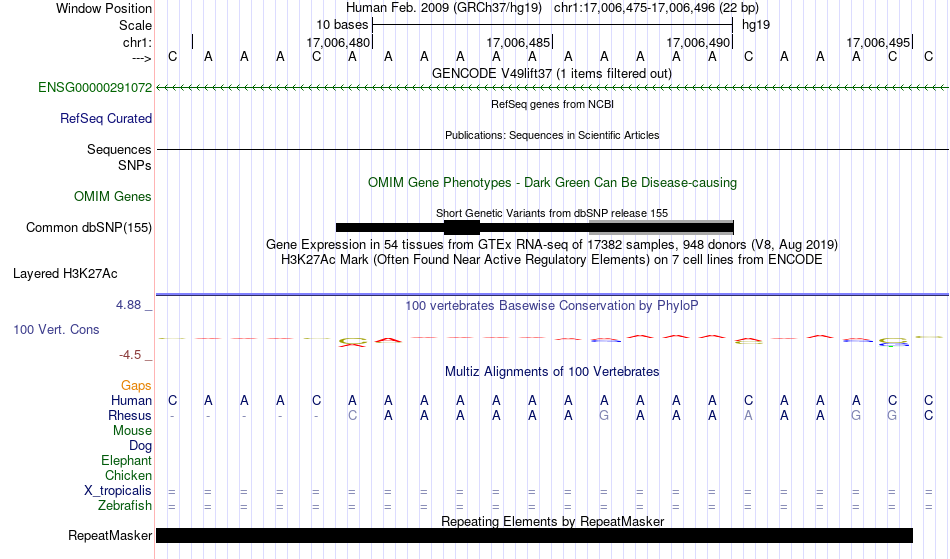Click the Scale label
The image size is (950, 559).
[x=136, y=25]
